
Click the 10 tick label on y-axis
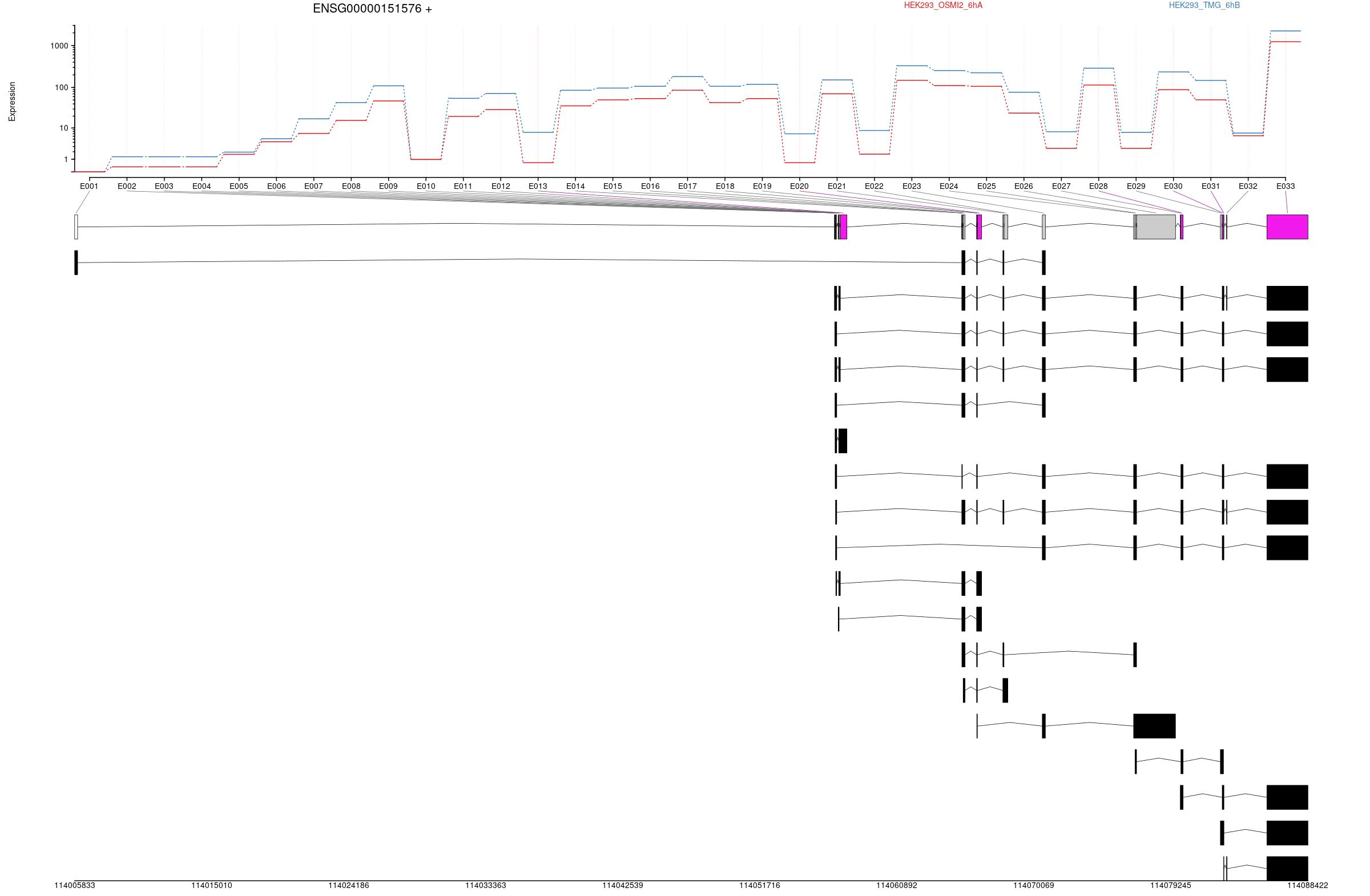(64, 128)
